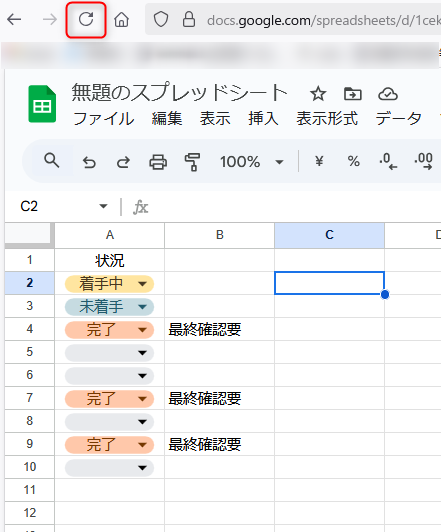The height and width of the screenshot is (532, 441).
Task: Go back using the browser back arrow
Action: (x=14, y=19)
